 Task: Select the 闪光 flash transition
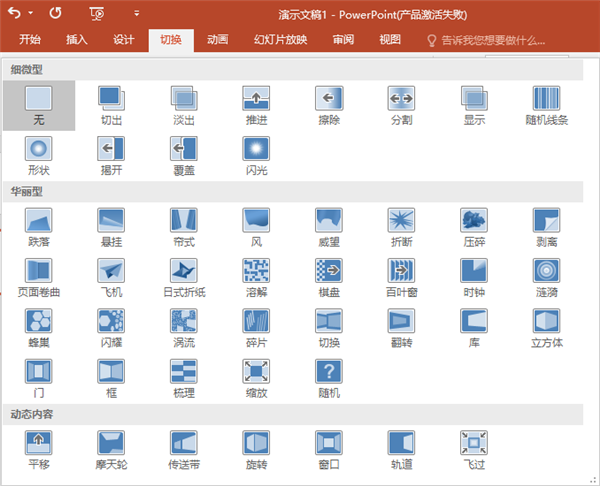pos(256,156)
